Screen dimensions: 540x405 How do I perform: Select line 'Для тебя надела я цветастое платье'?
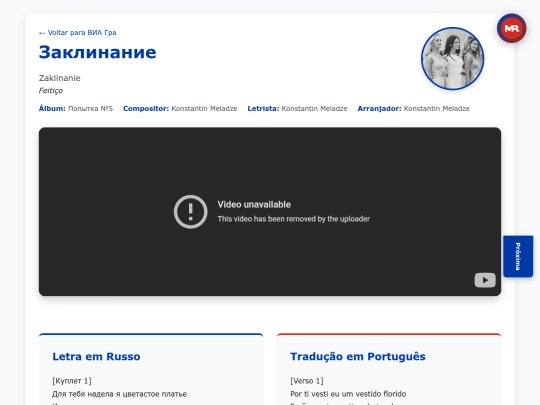(x=120, y=394)
